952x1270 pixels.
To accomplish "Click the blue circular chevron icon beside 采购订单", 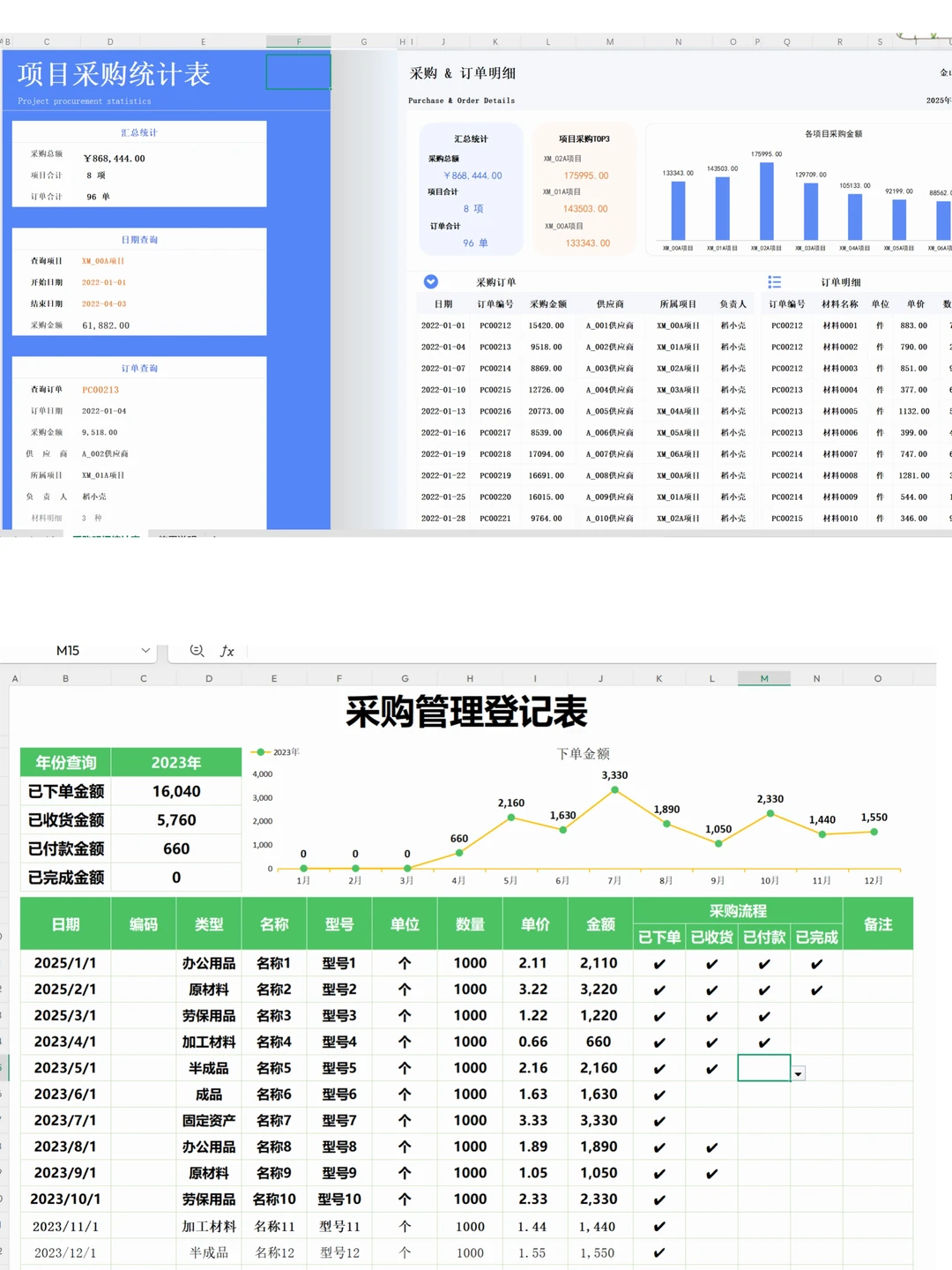I will pos(431,281).
